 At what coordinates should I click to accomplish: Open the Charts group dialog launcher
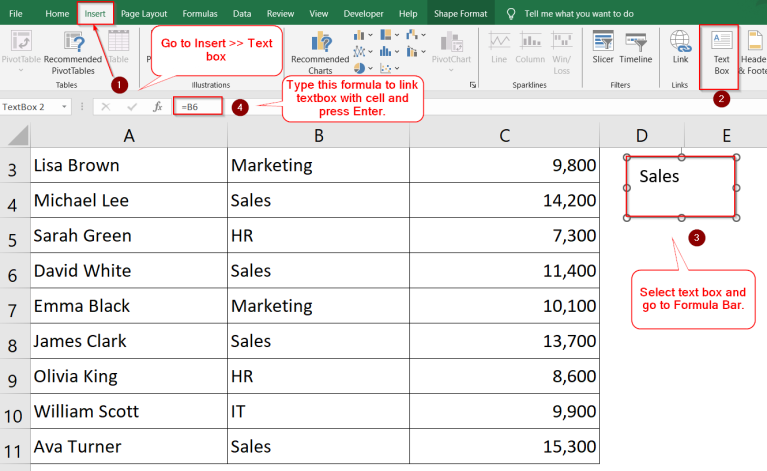tap(475, 86)
